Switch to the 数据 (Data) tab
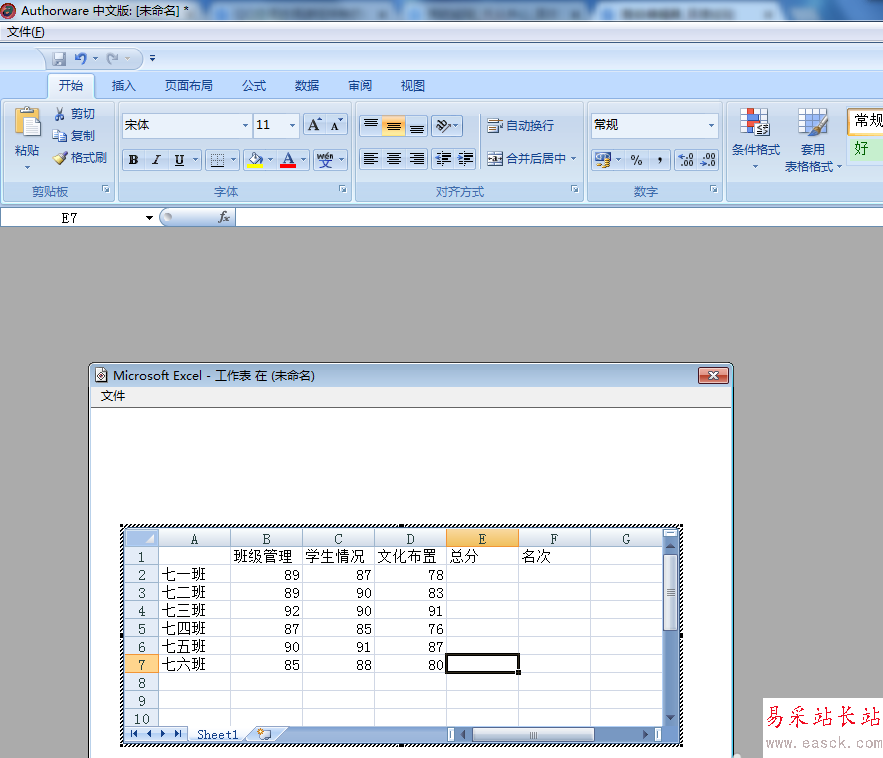The image size is (883, 758). (307, 86)
